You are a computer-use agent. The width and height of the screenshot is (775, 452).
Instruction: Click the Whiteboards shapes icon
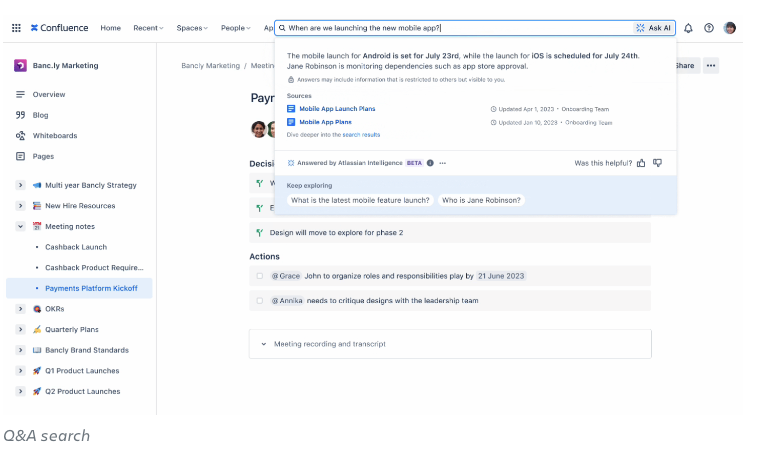tap(20, 136)
